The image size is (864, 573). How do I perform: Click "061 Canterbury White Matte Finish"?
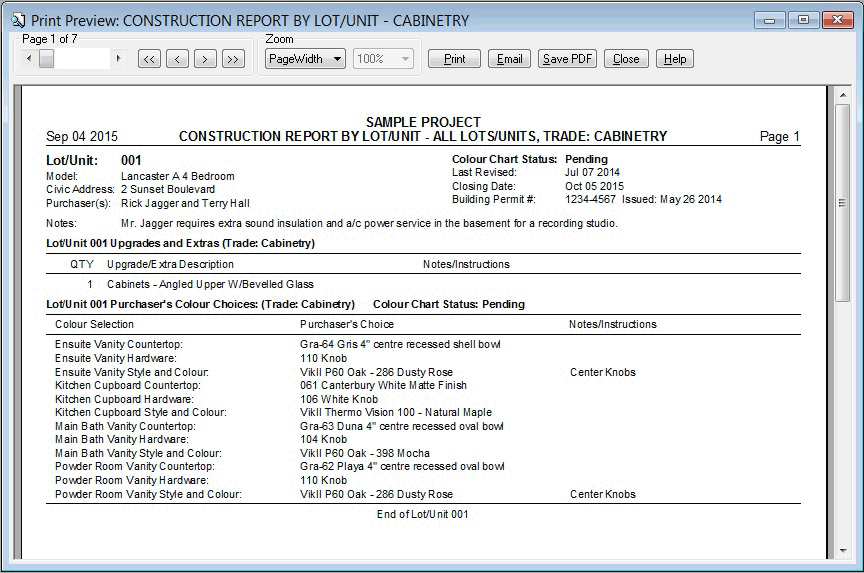point(384,385)
